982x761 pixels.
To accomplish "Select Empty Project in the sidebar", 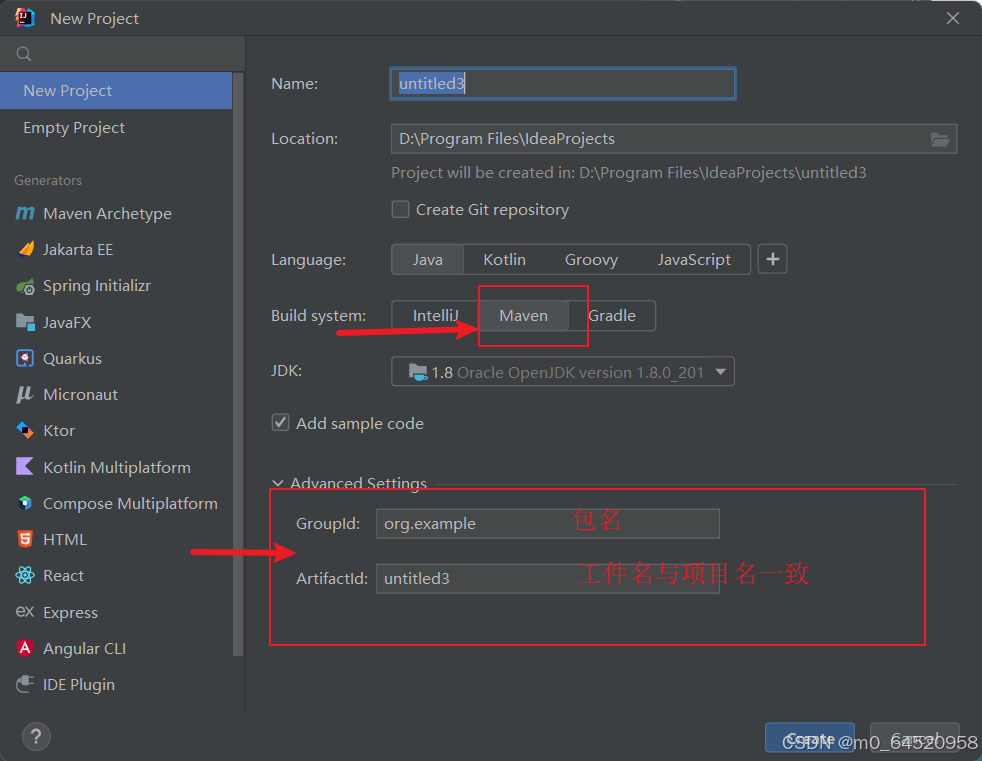I will tap(116, 128).
